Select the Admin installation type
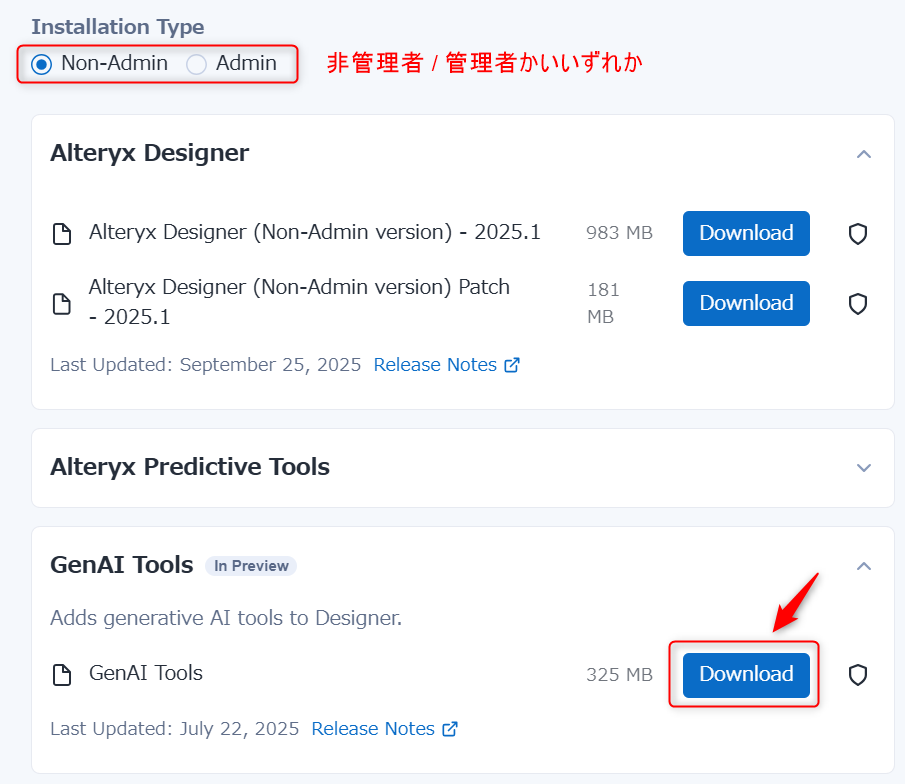Image resolution: width=905 pixels, height=784 pixels. click(x=197, y=64)
